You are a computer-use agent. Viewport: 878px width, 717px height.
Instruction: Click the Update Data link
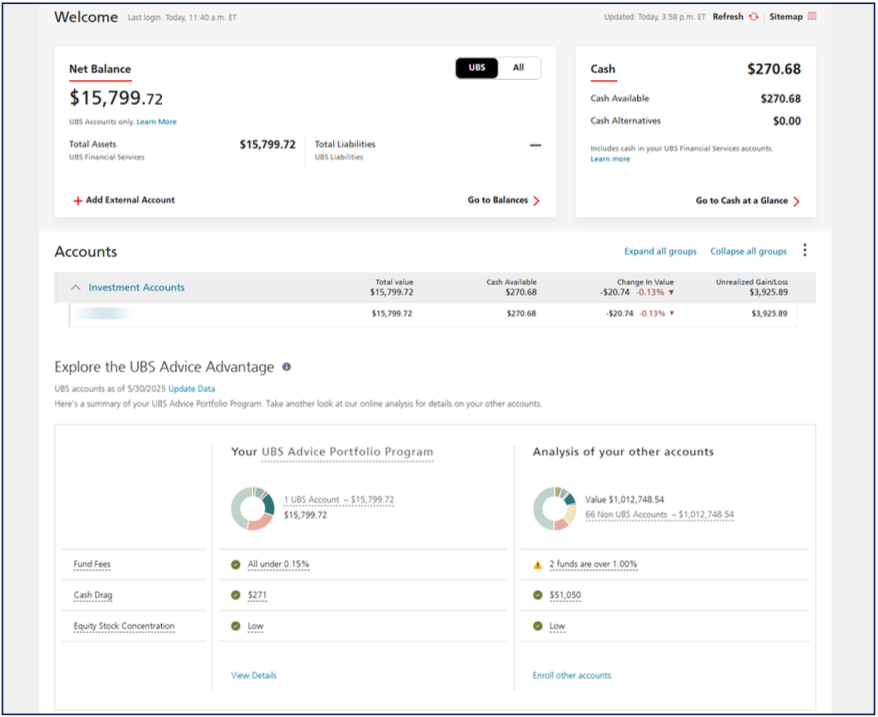point(192,389)
